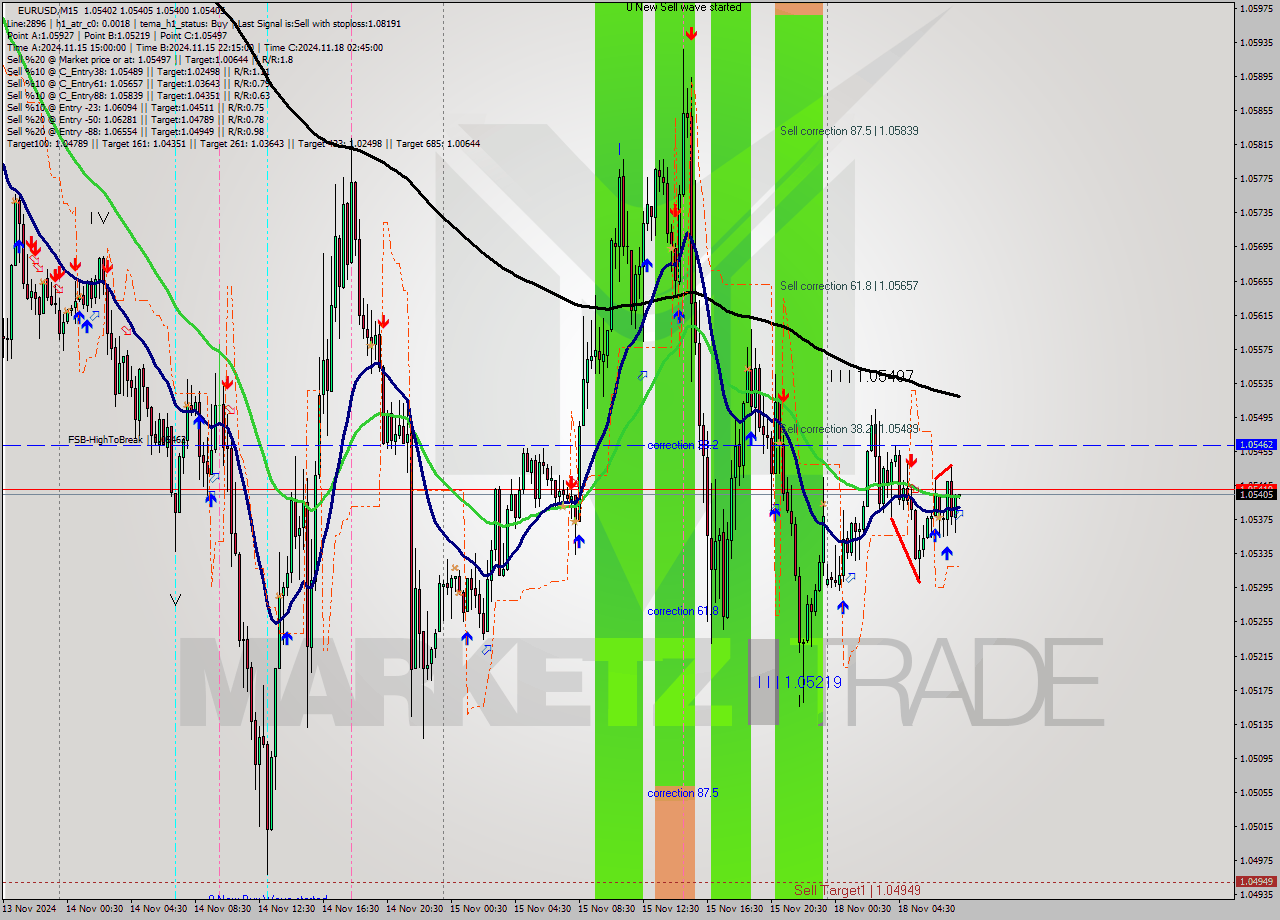Screen dimensions: 1280x920
Task: Select 'Sell correction 87.5 | 1.05839' label
Action: click(x=849, y=131)
